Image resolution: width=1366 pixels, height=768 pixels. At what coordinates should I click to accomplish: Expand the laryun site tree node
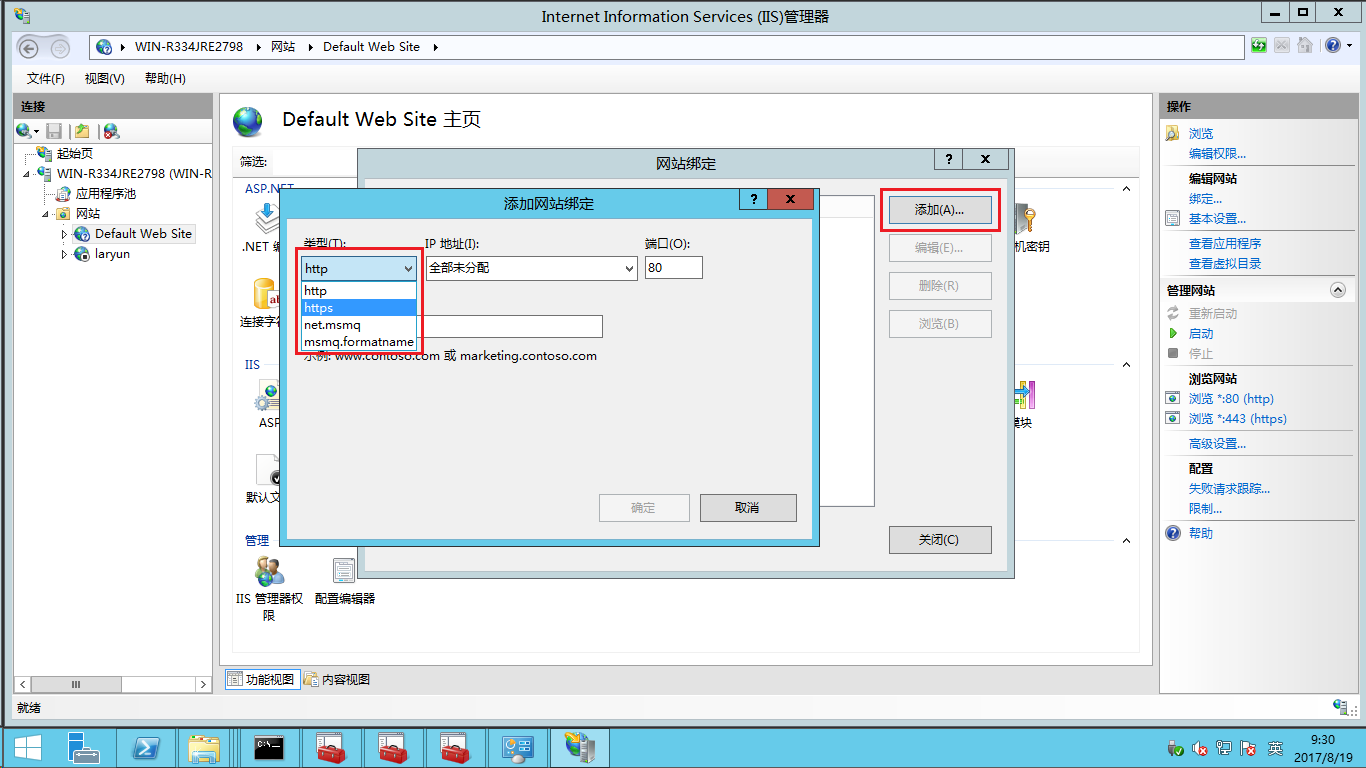pos(65,255)
